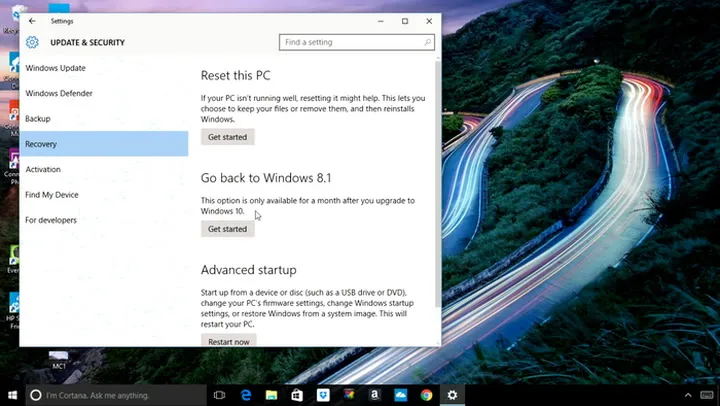Open the blue cloud app on the taskbar

pyautogui.click(x=400, y=395)
